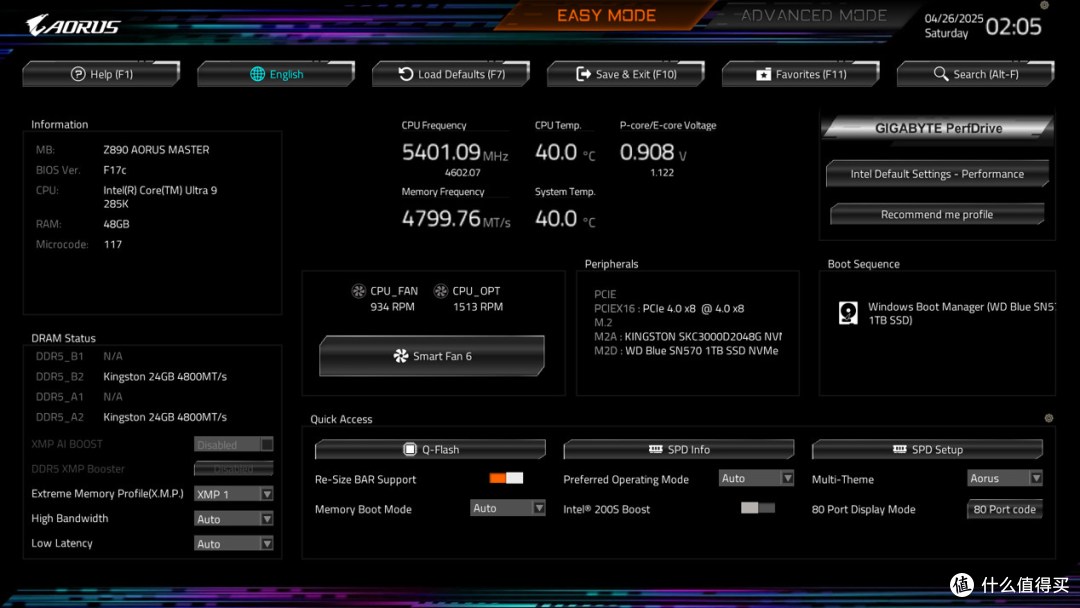Click the magnifier icon in Search
Viewport: 1080px width, 608px height.
click(x=941, y=73)
